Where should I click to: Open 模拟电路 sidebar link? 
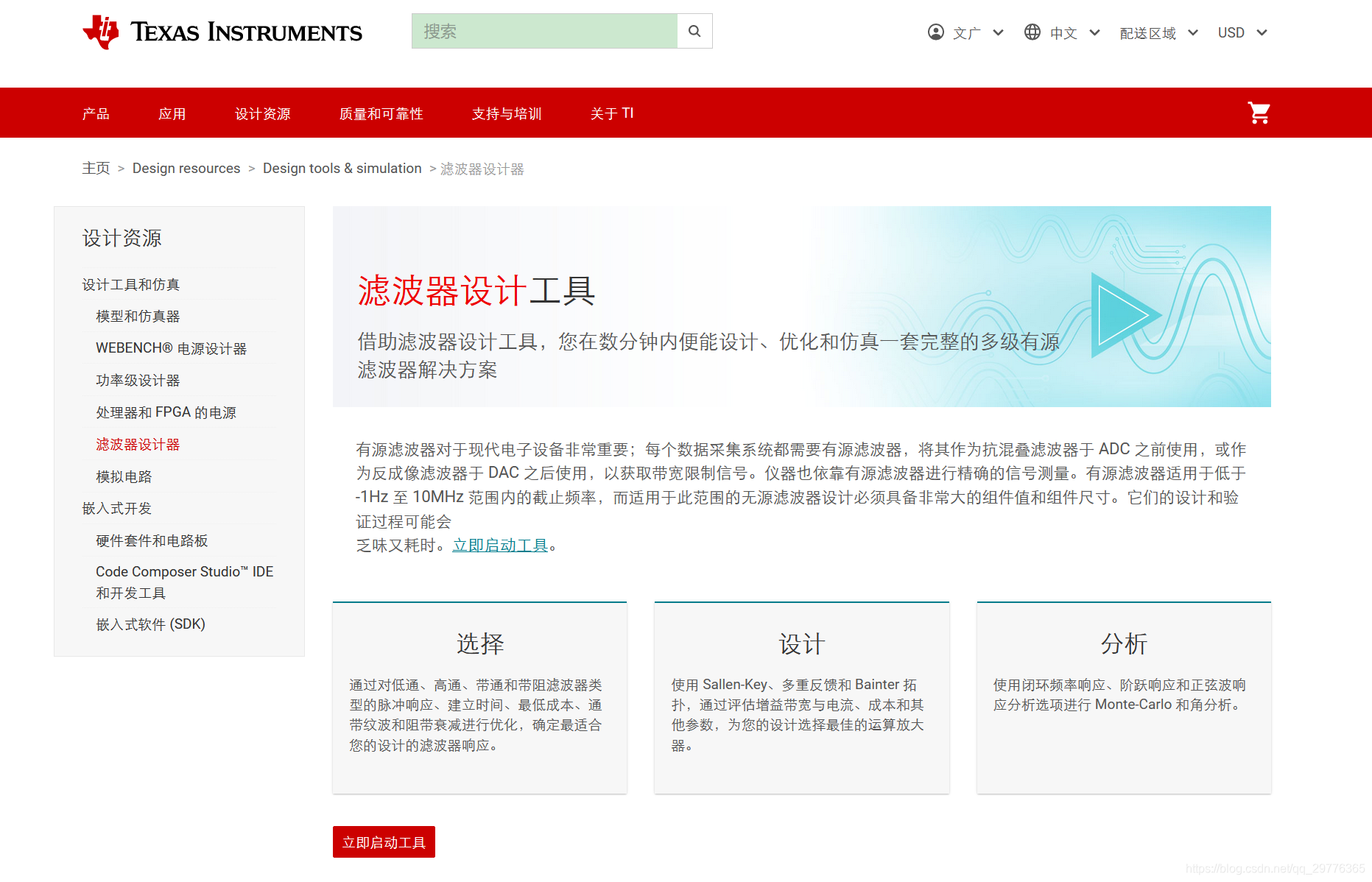(x=124, y=476)
